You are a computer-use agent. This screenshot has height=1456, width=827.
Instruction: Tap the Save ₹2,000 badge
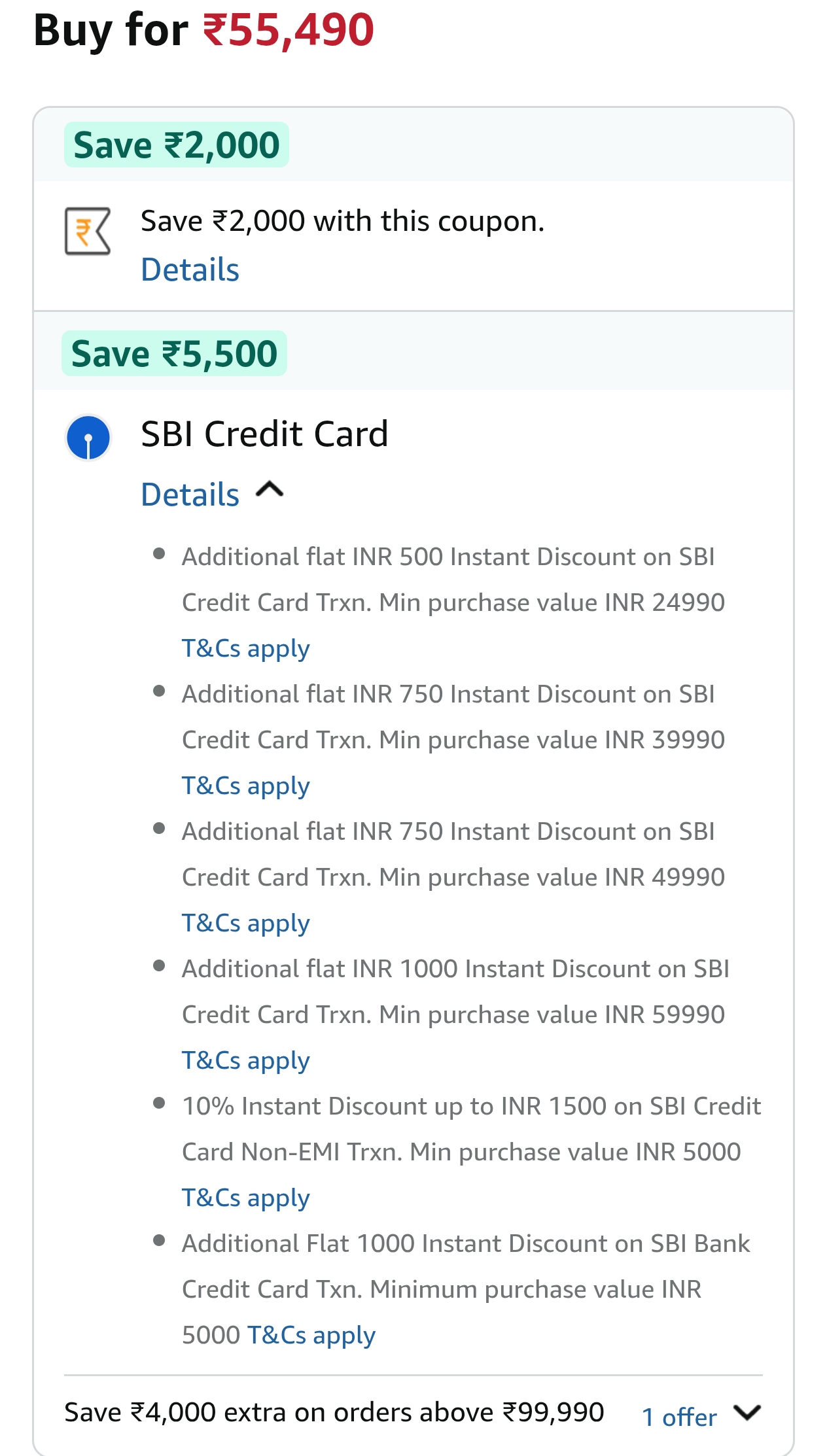point(177,145)
